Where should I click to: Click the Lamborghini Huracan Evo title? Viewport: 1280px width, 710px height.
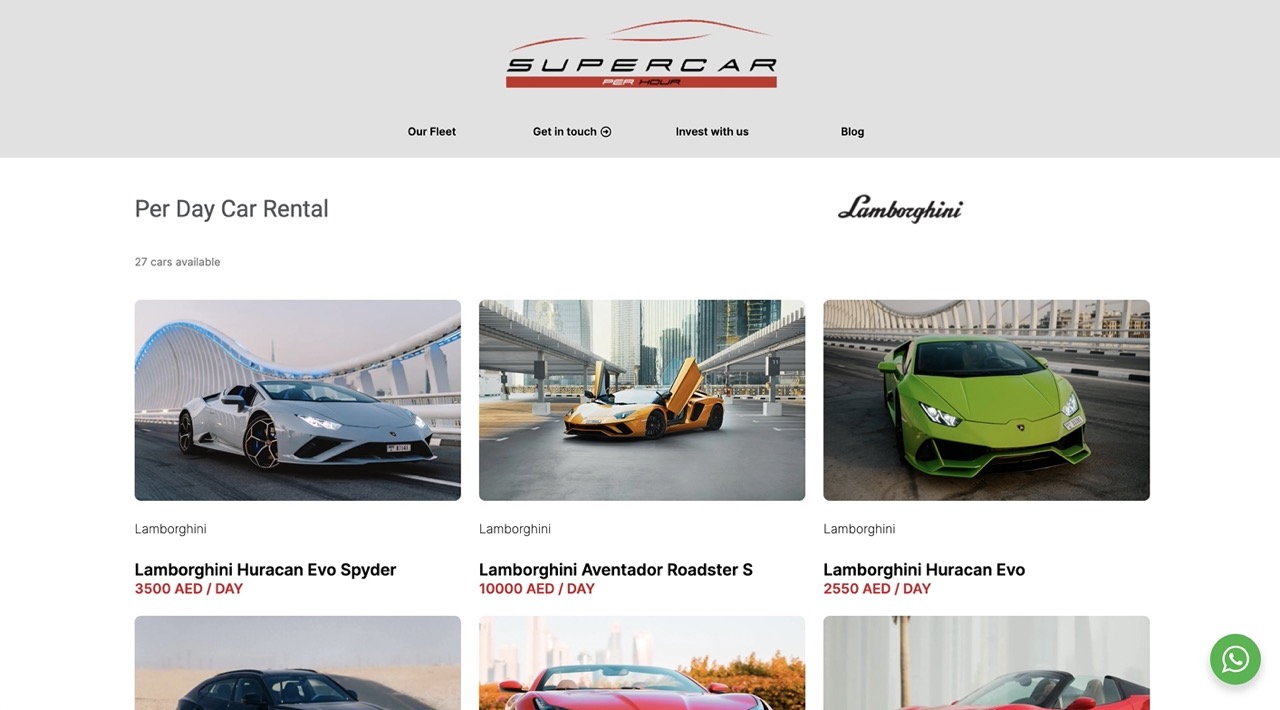924,570
